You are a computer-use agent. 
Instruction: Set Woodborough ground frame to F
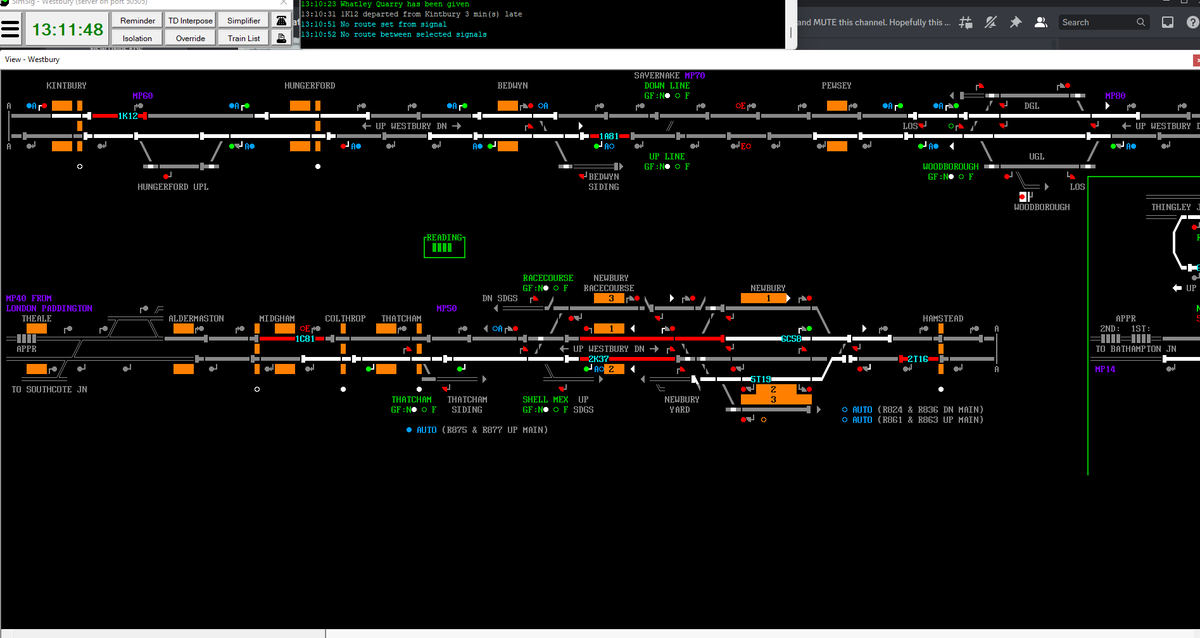point(959,177)
